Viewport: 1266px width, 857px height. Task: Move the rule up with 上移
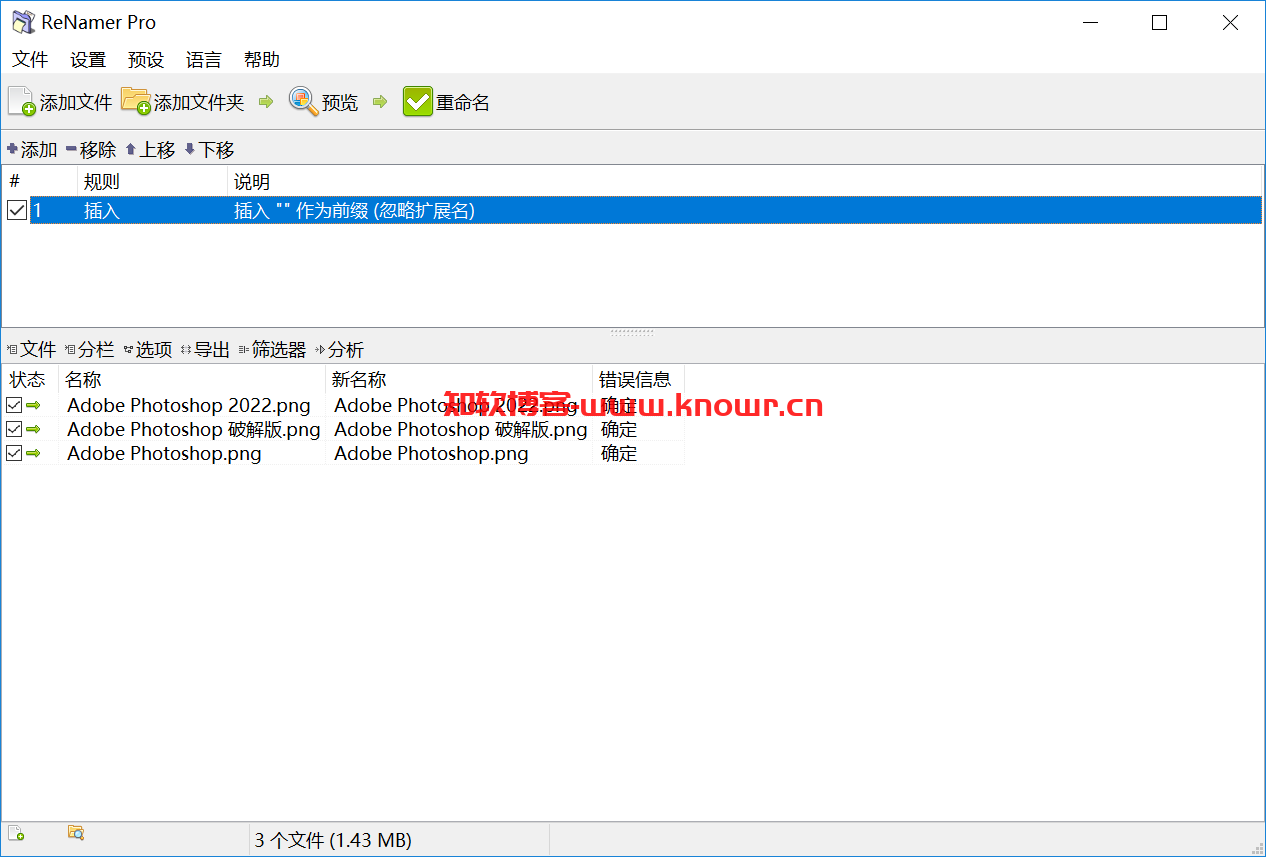[x=150, y=150]
